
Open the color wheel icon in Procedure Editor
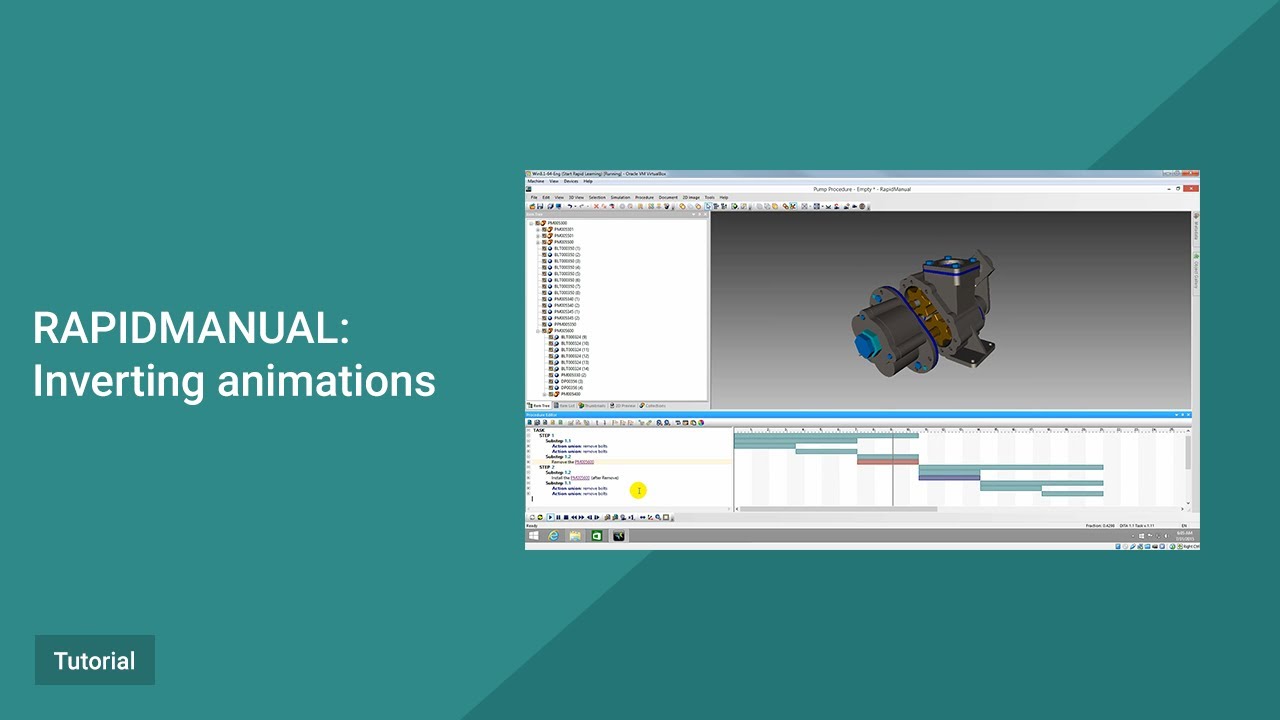[701, 423]
